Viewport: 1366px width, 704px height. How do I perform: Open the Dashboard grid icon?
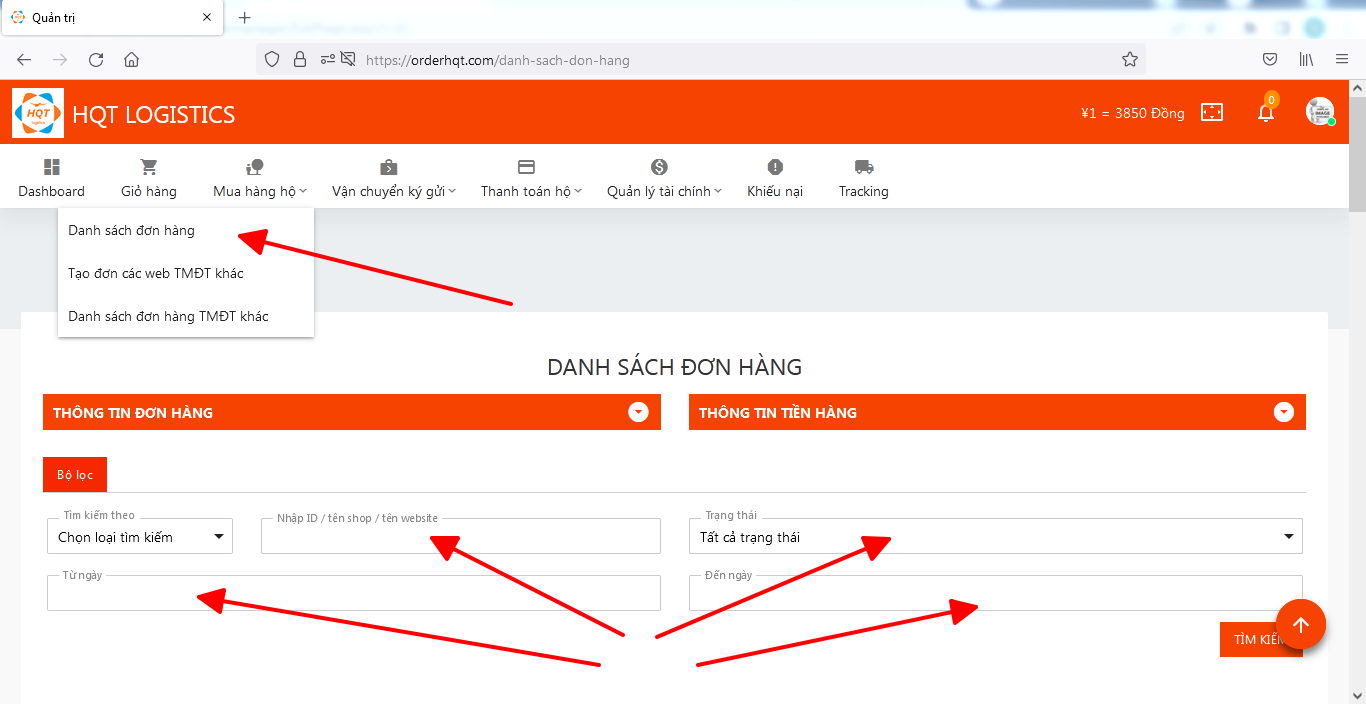[52, 167]
